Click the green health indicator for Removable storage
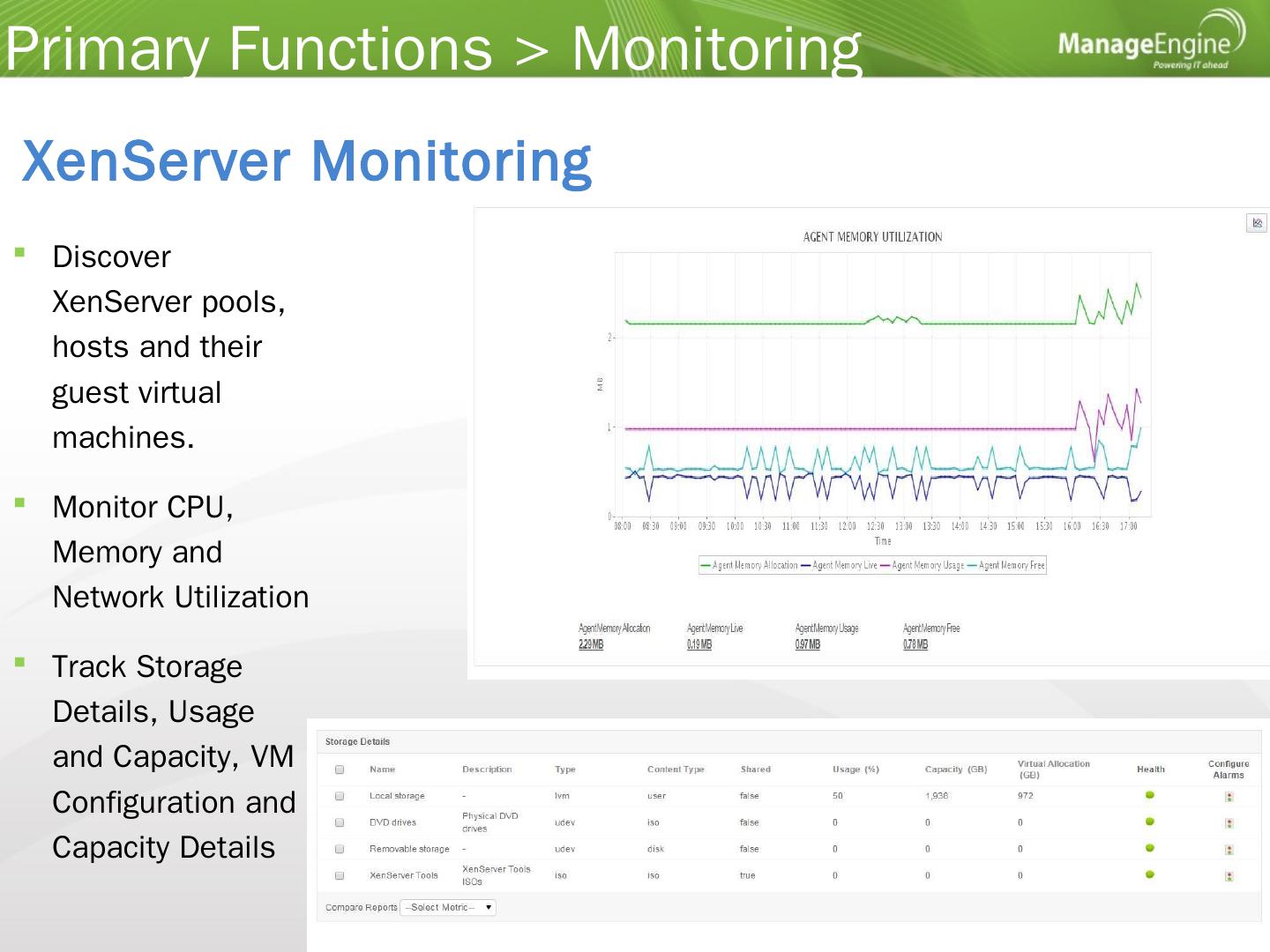 point(1150,848)
